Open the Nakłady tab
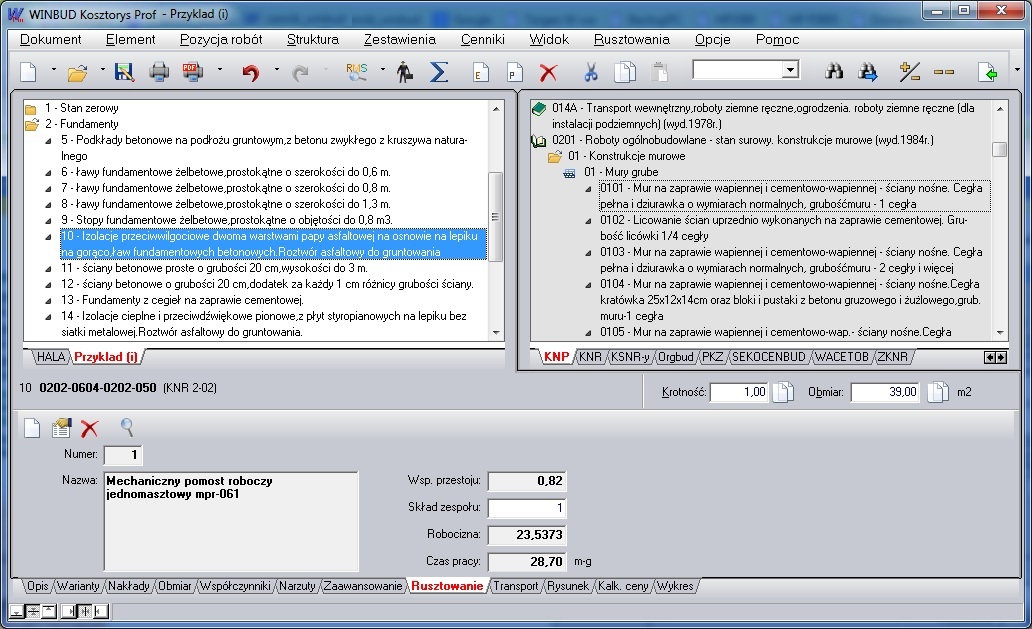The height and width of the screenshot is (629, 1032). click(x=128, y=586)
